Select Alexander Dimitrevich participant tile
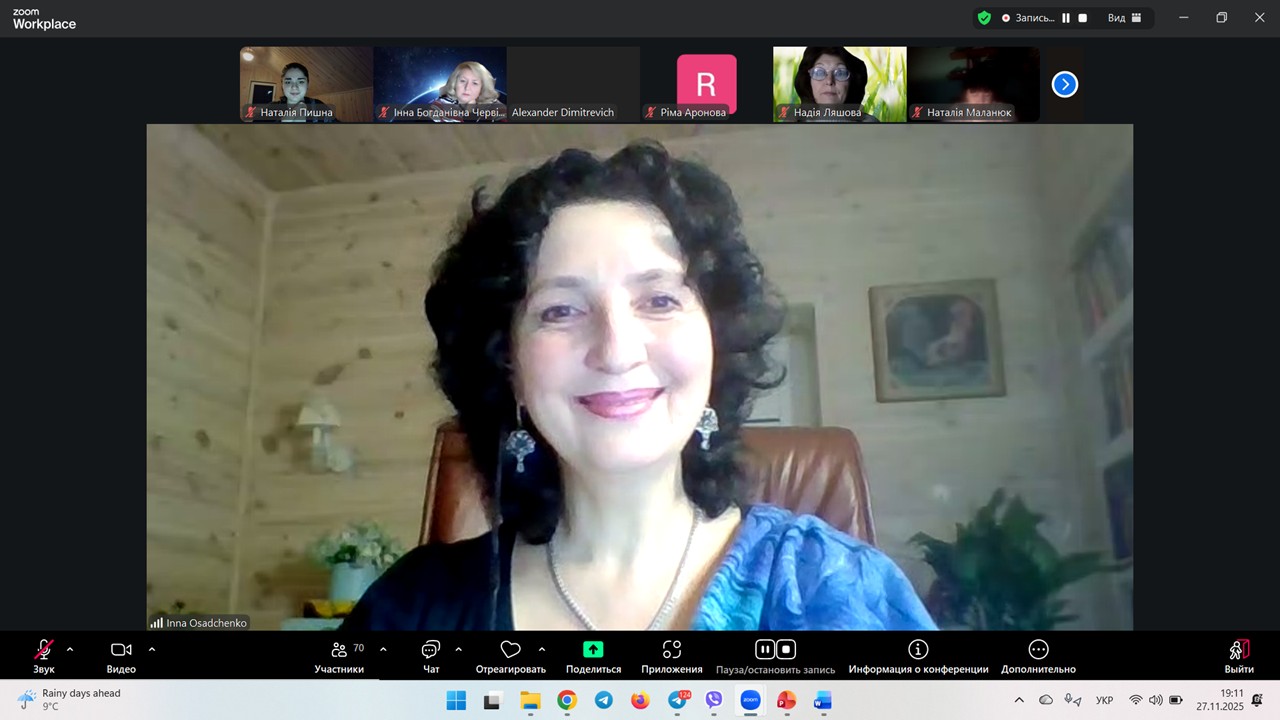1280x720 pixels. click(573, 84)
